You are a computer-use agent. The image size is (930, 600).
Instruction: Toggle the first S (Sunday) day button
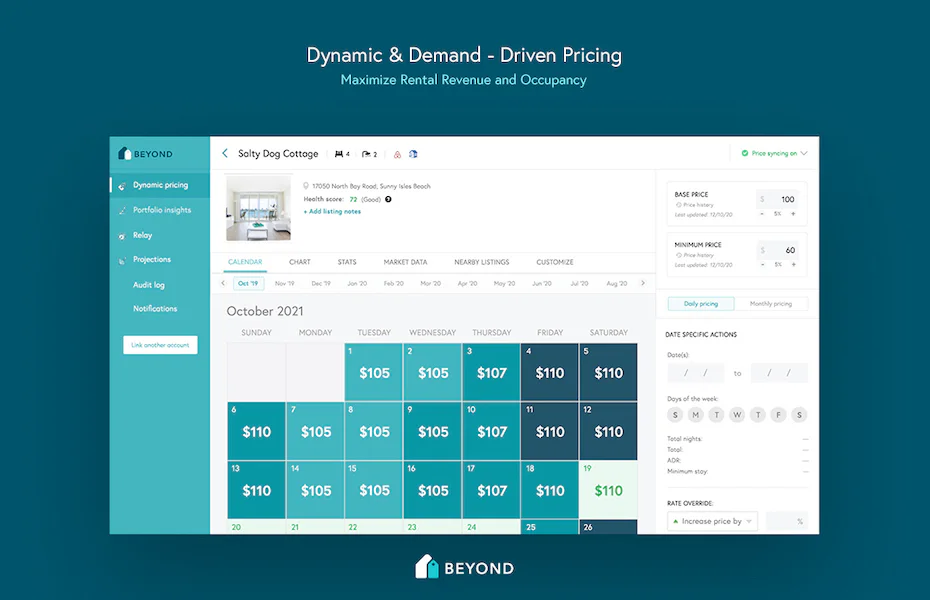[675, 415]
